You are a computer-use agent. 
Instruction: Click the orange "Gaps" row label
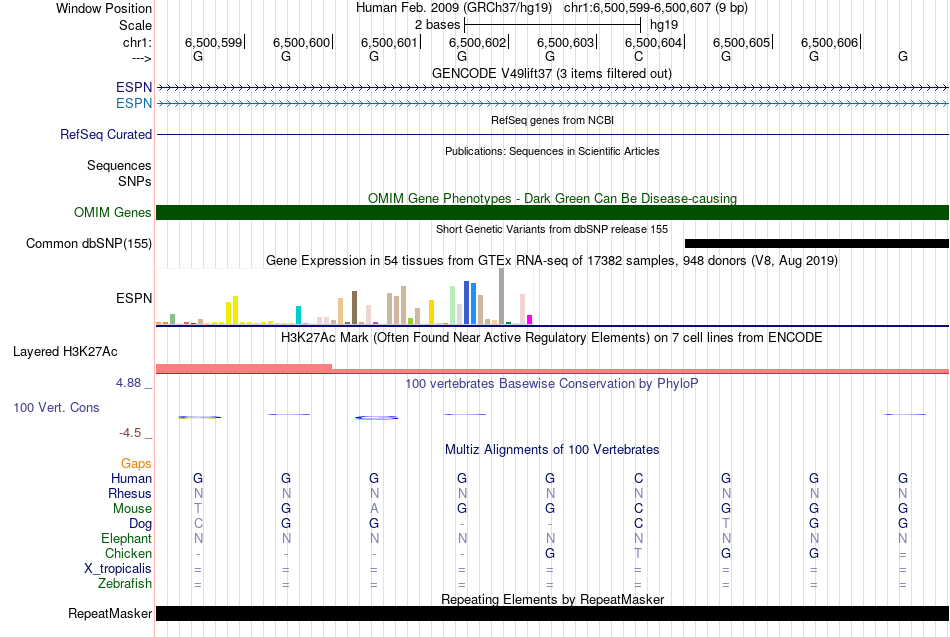coord(136,464)
